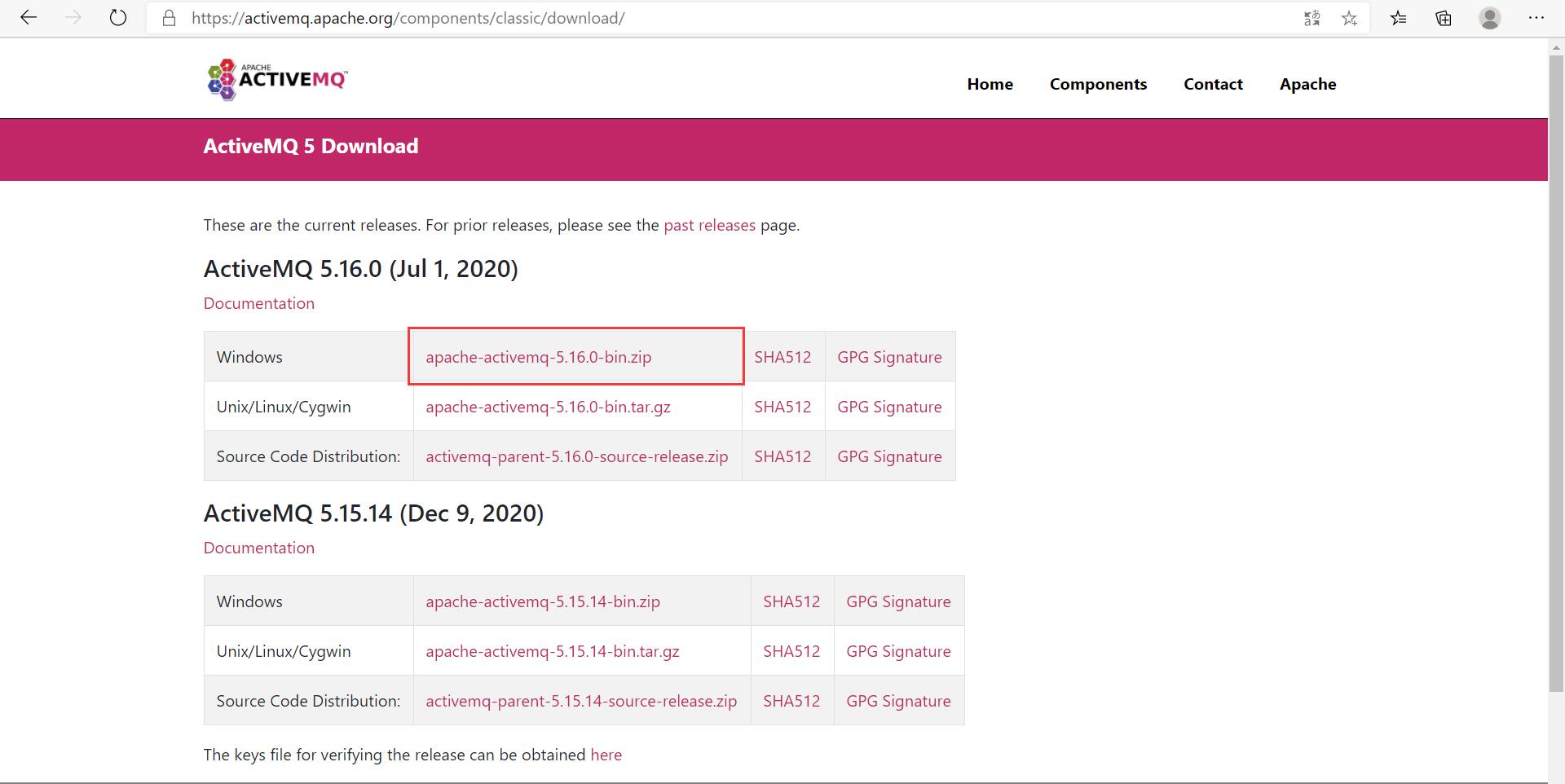Click the browser Forward arrow
1565x784 pixels.
73,18
